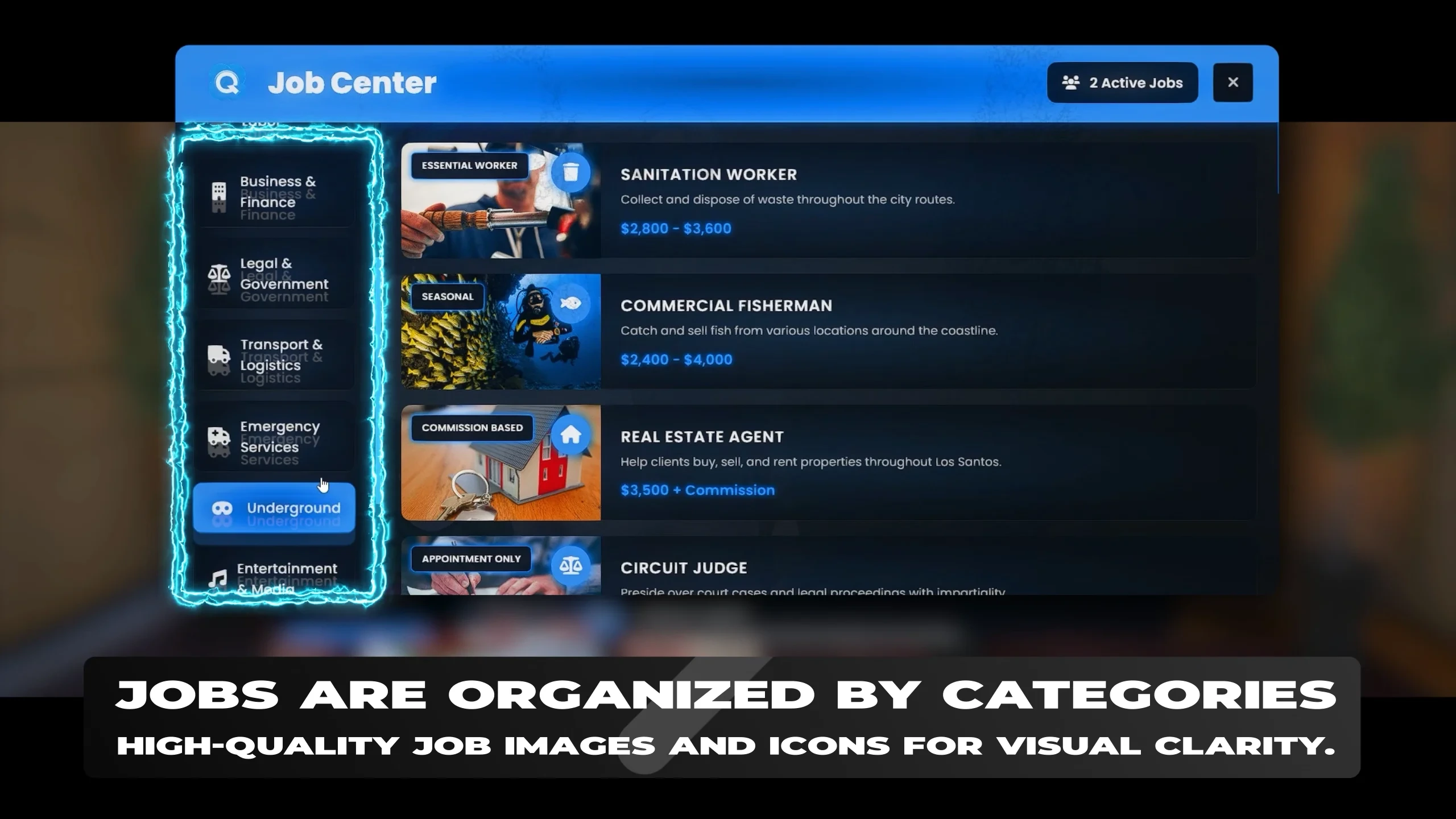Click the Emergency Services ambulance icon
This screenshot has height=819, width=1456.
(219, 436)
